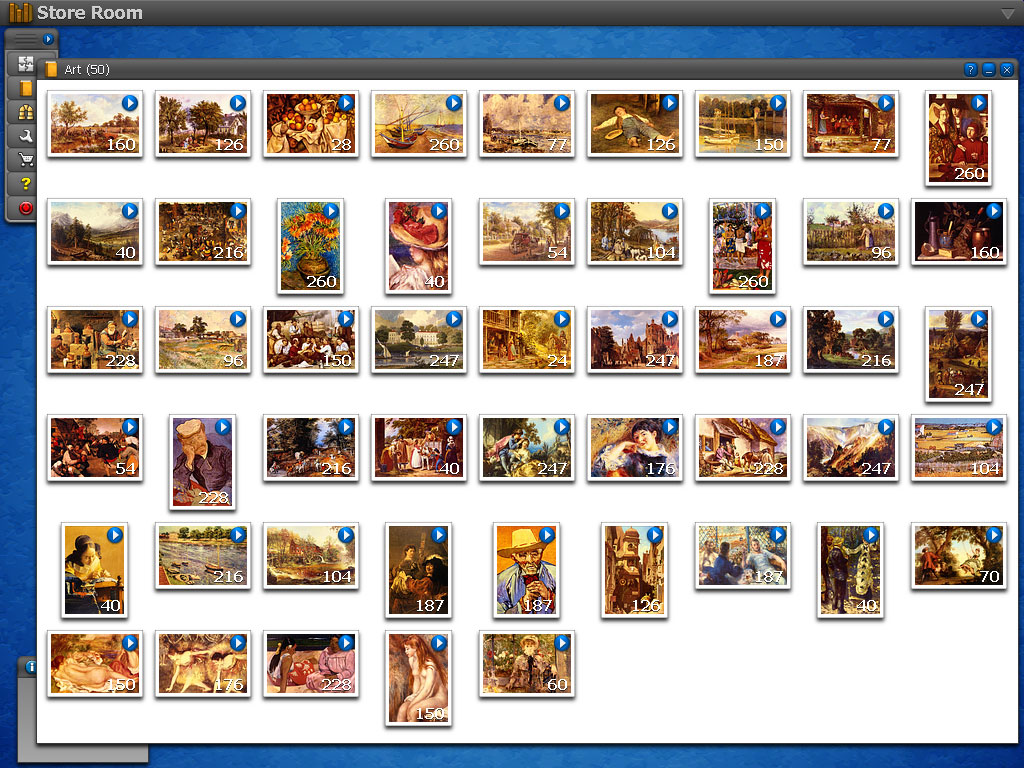The width and height of the screenshot is (1024, 768).
Task: Pick the 150-piece boating party luncheon painting
Action: (311, 340)
